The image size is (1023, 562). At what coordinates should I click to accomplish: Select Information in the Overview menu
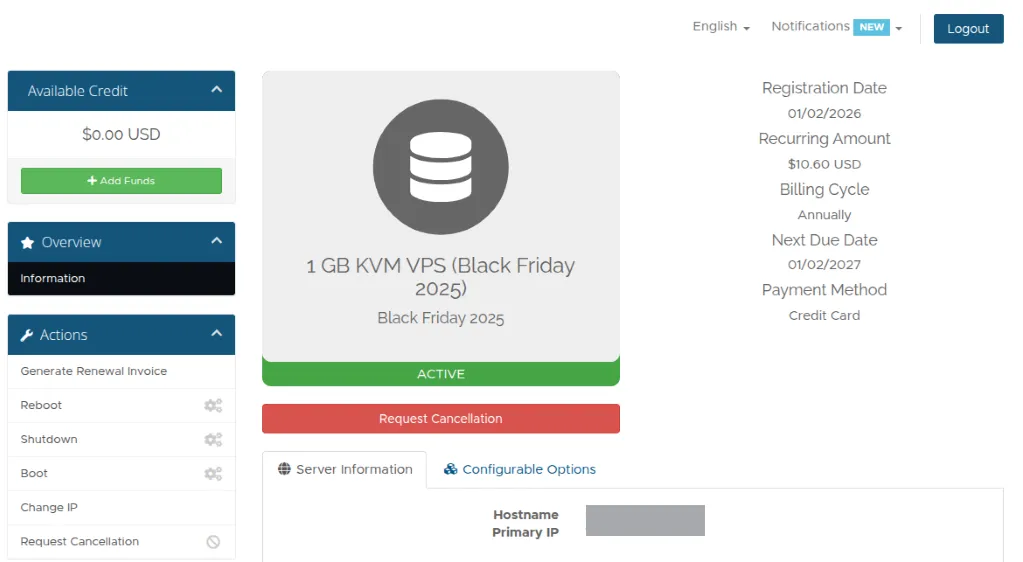[121, 279]
